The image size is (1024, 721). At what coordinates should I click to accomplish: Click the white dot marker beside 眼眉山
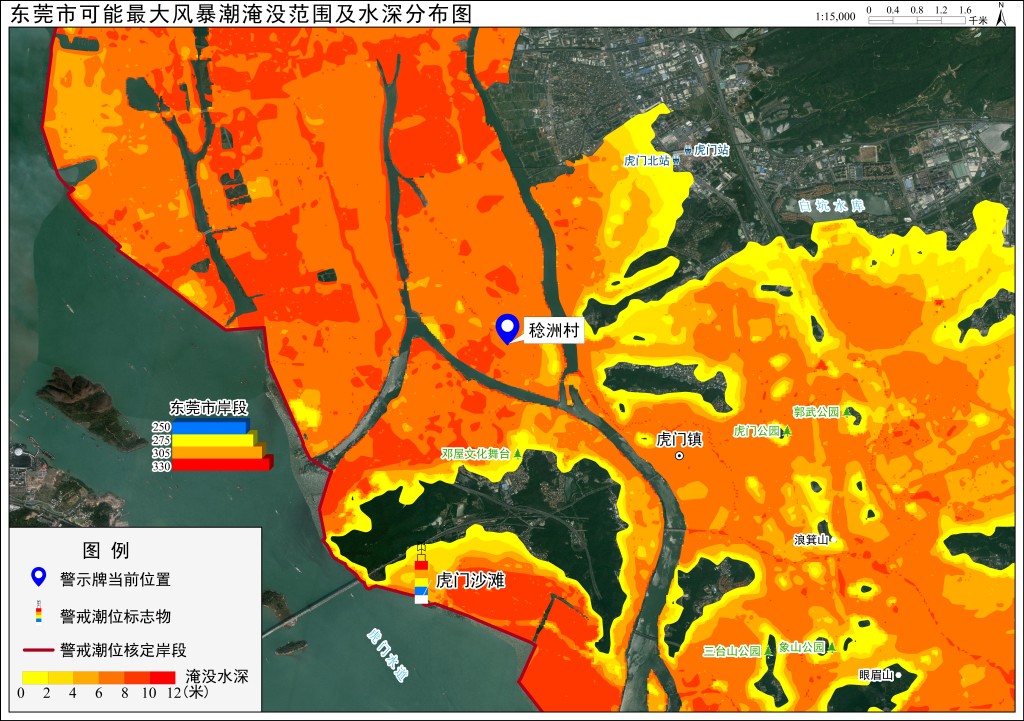pos(899,675)
